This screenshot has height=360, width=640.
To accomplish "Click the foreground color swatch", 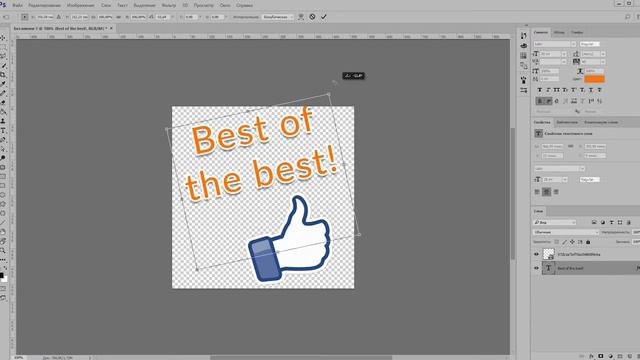I will click(x=2, y=276).
